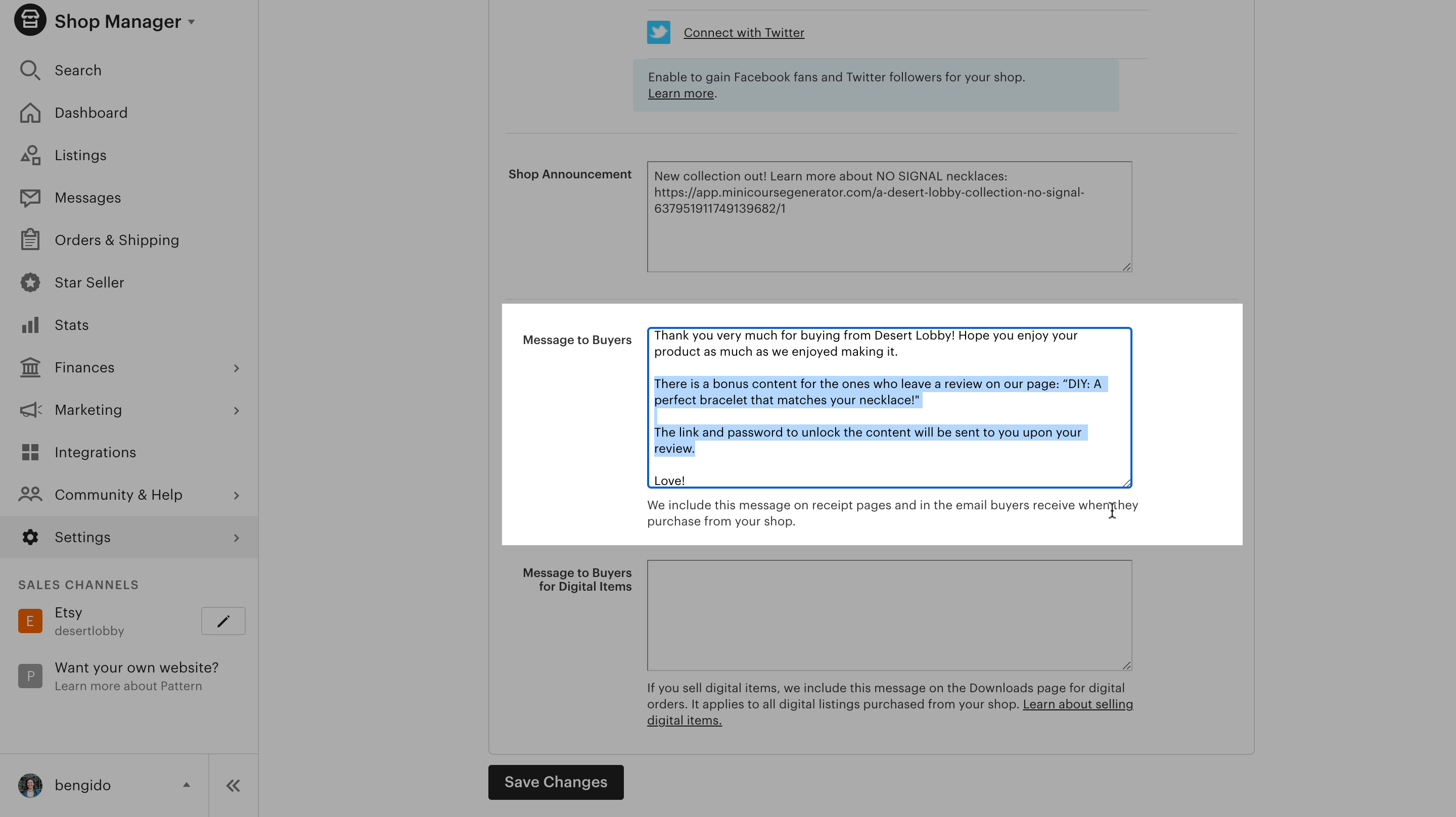
Task: Click the pencil edit icon next to Etsy
Action: pos(223,621)
